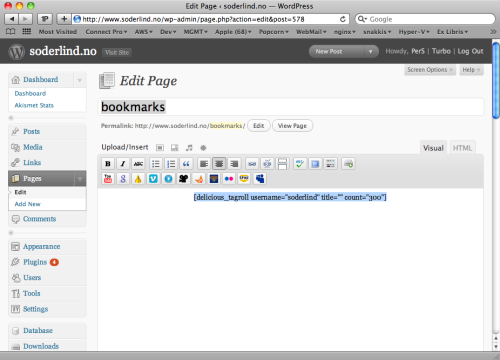Insert a hyperlink
The width and height of the screenshot is (500, 360).
[x=252, y=164]
